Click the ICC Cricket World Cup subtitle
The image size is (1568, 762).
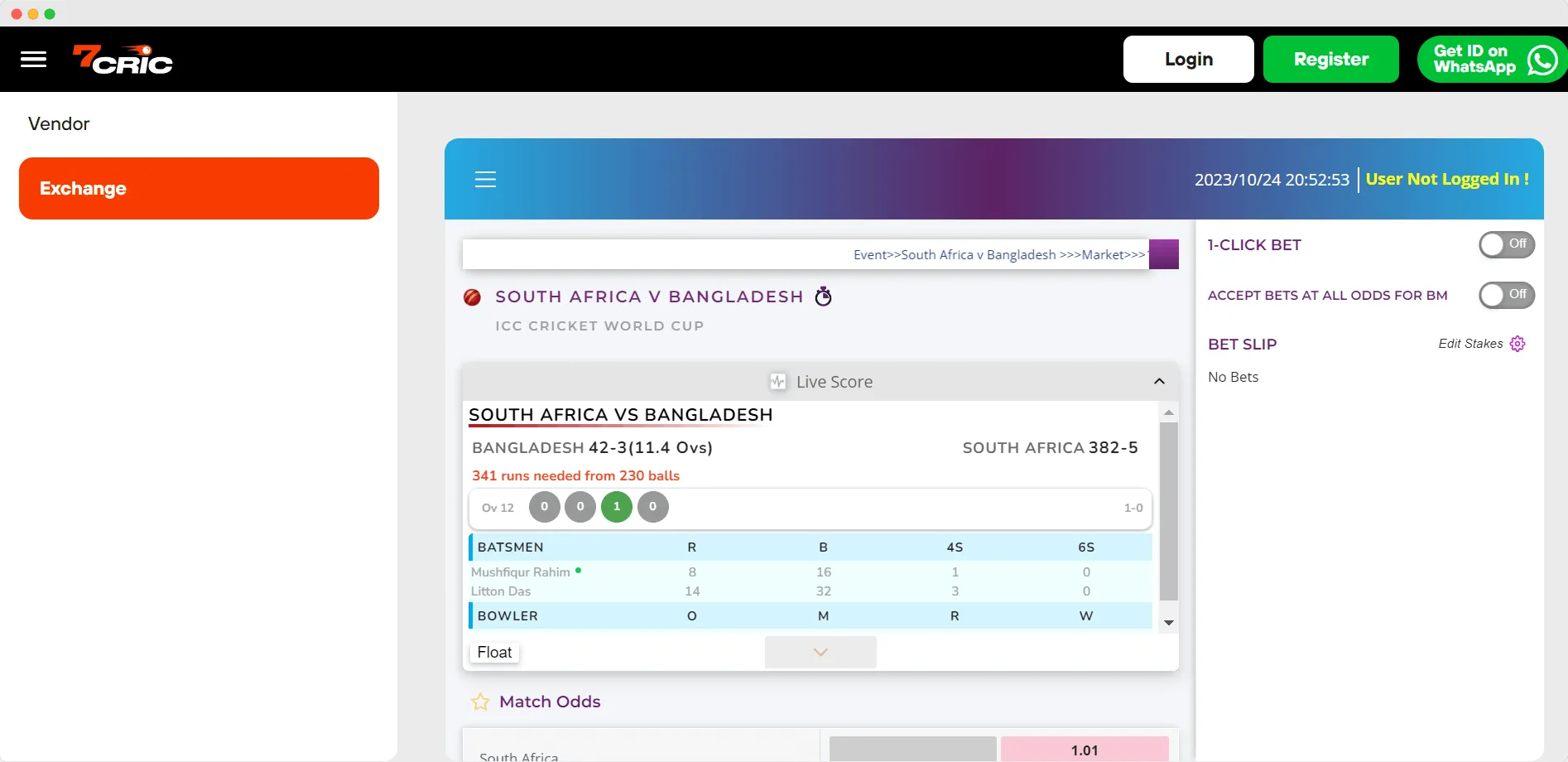599,326
